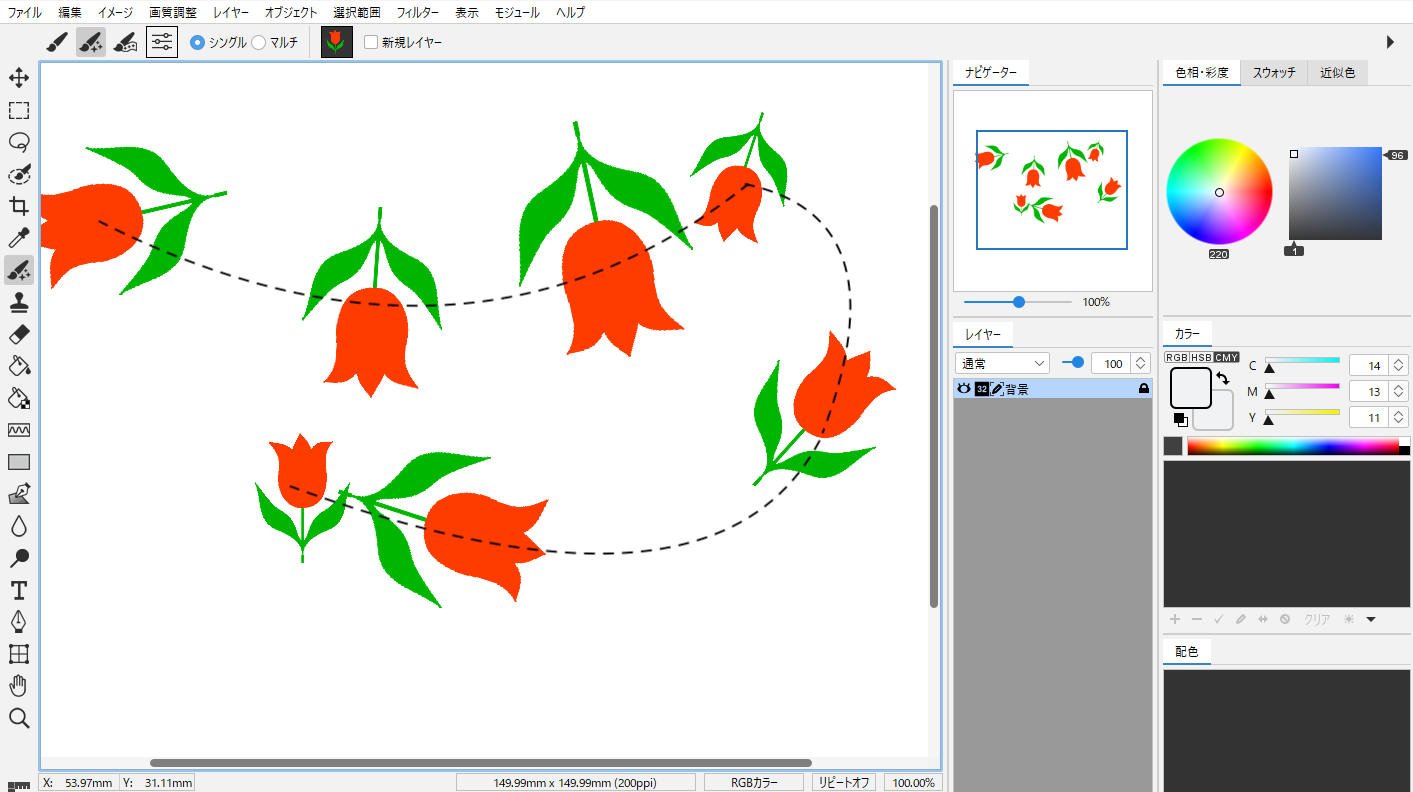Image resolution: width=1413 pixels, height=792 pixels.
Task: Select the Zoom magnifier tool
Action: 19,718
